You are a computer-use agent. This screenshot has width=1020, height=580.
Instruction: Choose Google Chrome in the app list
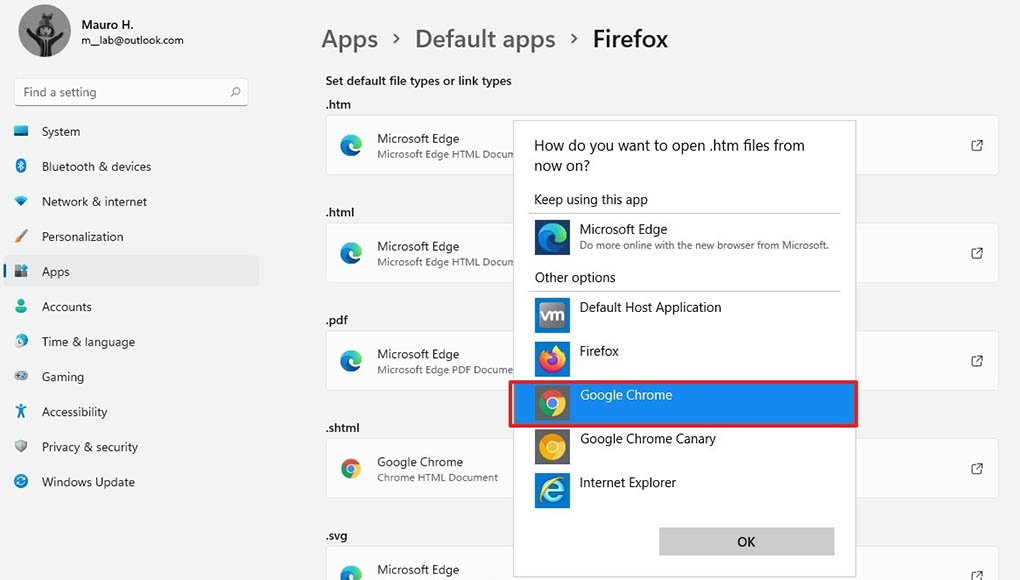pos(683,404)
